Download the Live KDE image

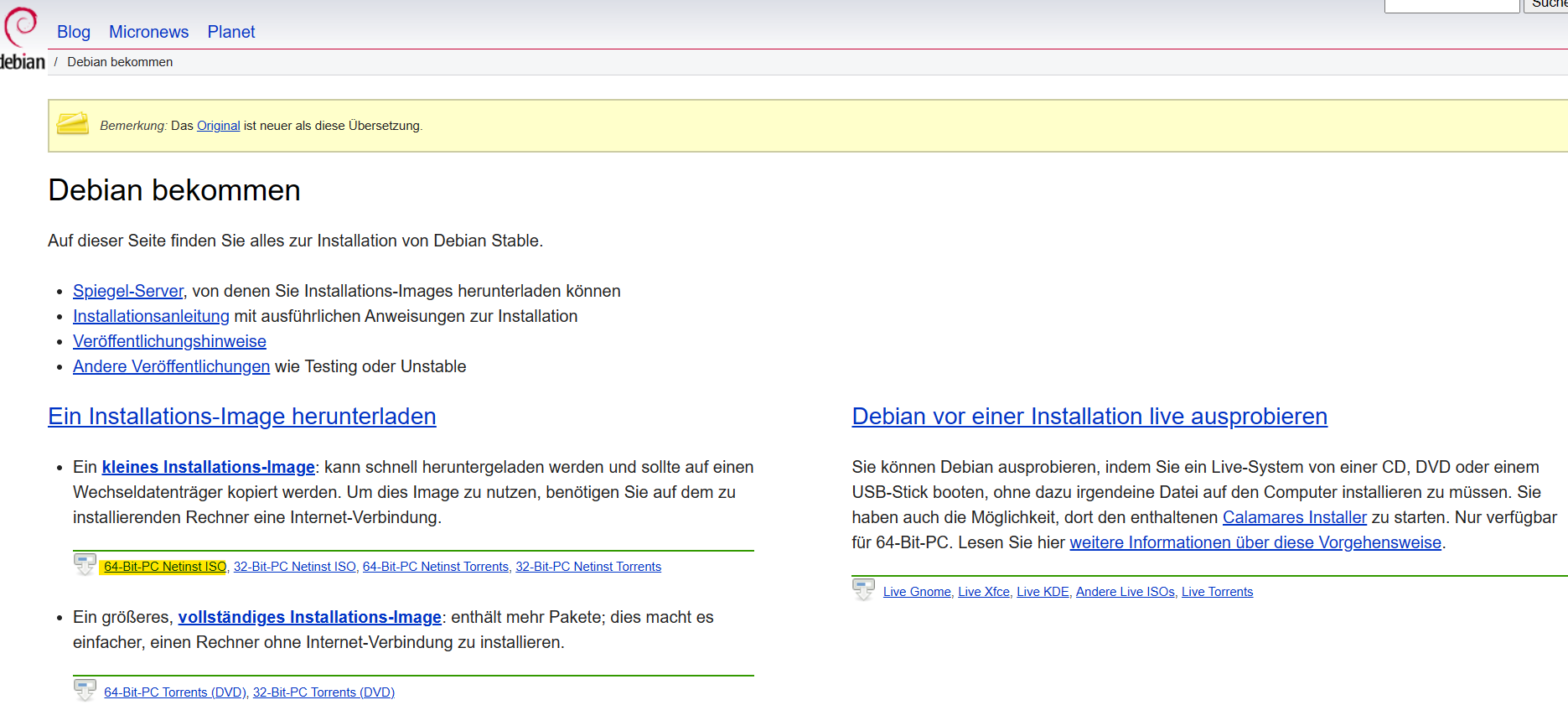[1043, 592]
